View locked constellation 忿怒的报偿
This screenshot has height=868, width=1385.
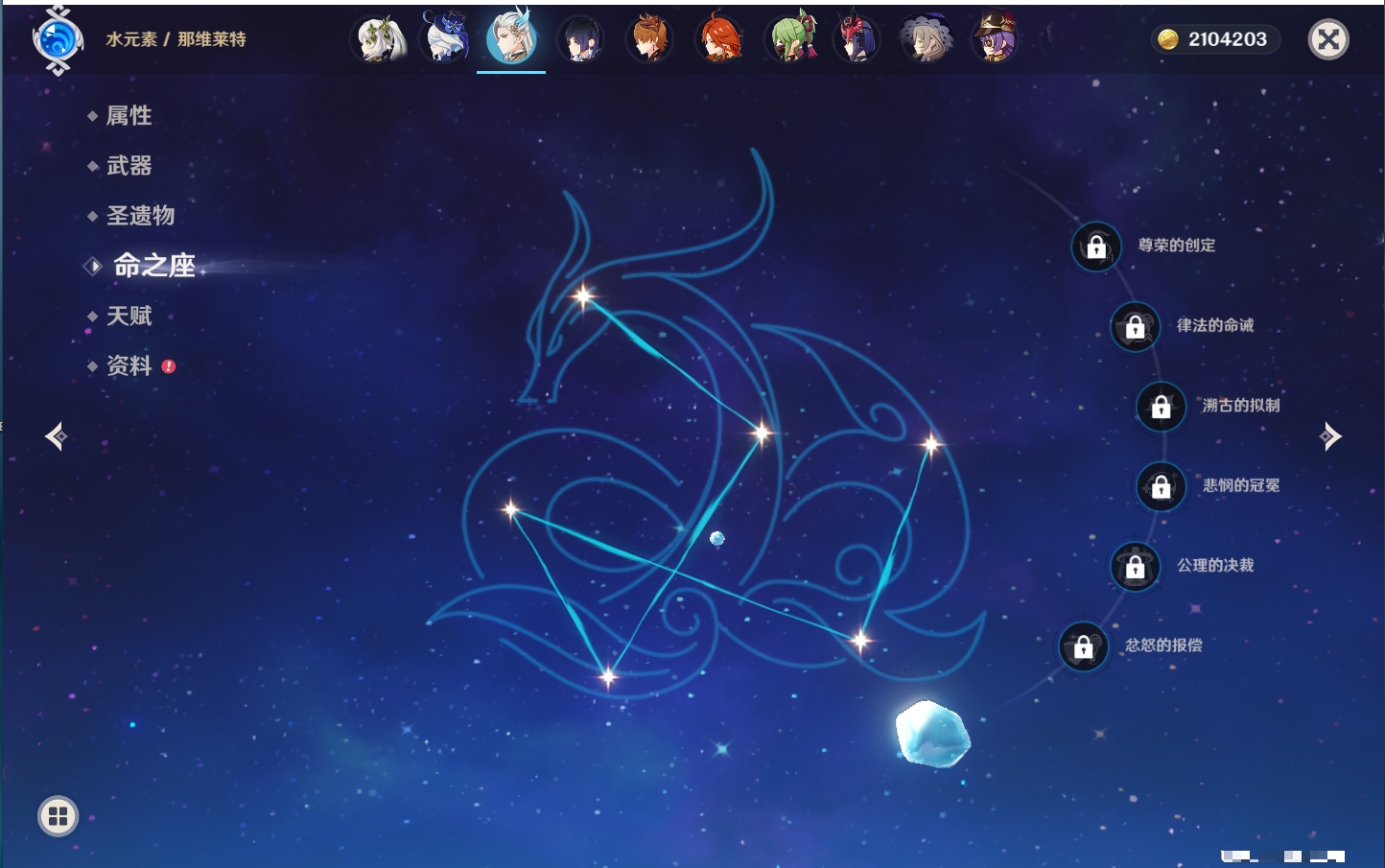click(1083, 646)
